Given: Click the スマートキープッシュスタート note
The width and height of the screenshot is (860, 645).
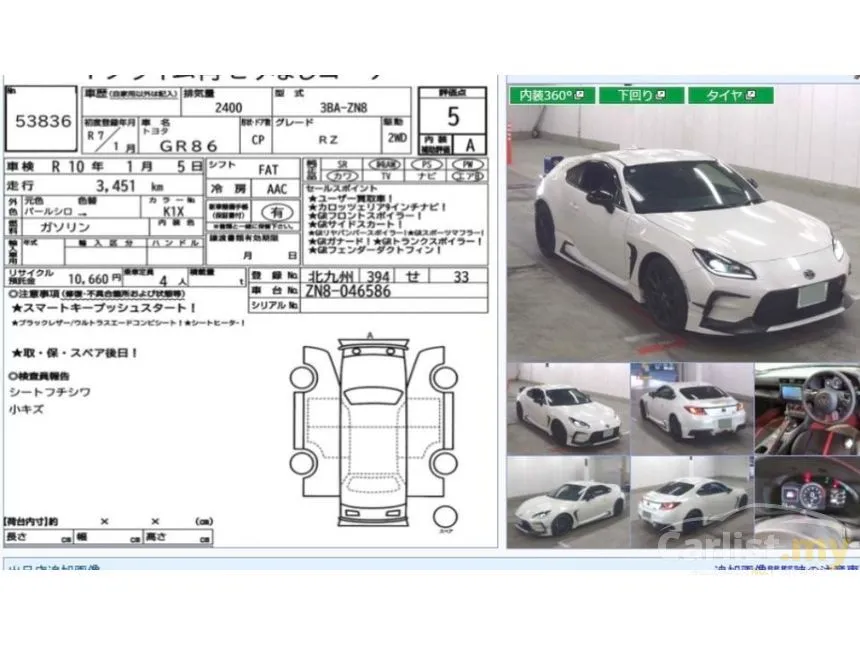Looking at the screenshot, I should [x=103, y=308].
